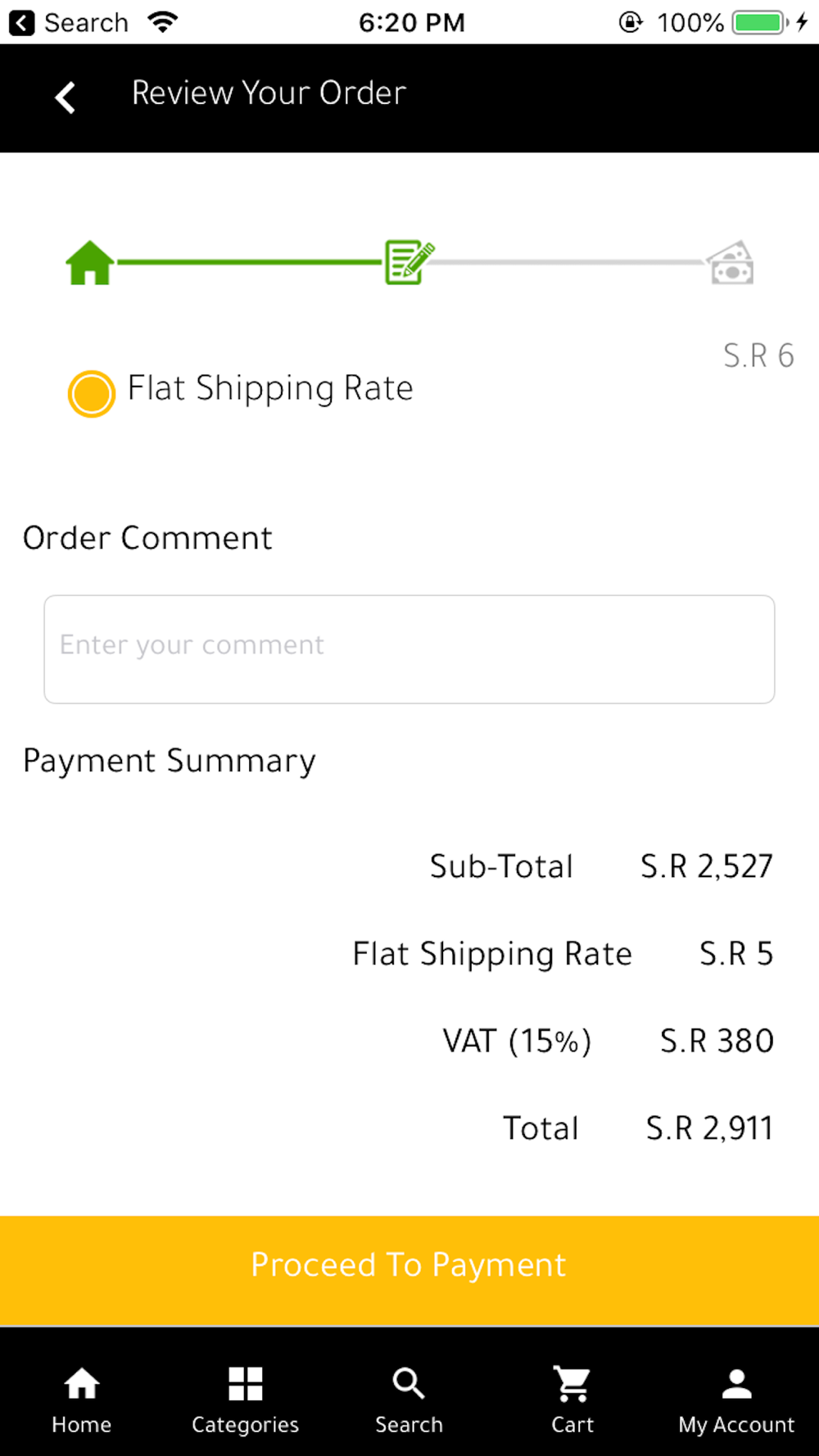Viewport: 819px width, 1456px height.
Task: Open the My Account tab
Action: [x=736, y=1400]
